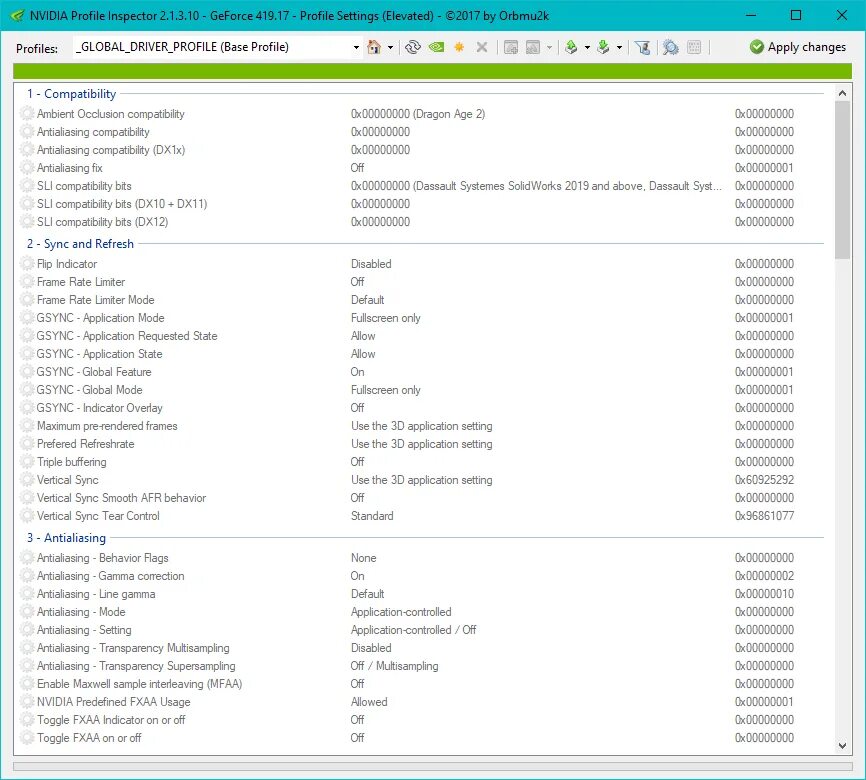Click the export profiles up-arrow icon
This screenshot has height=780, width=866.
click(571, 48)
